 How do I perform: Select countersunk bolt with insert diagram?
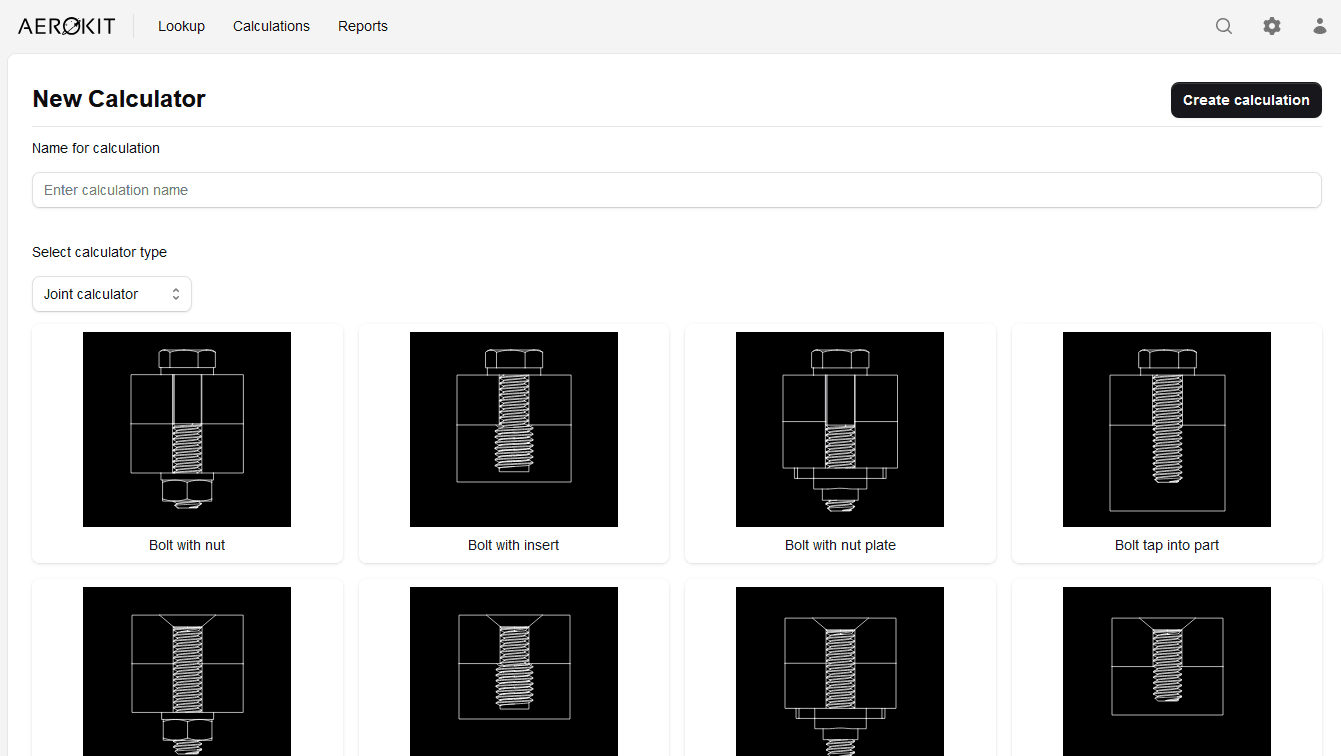point(514,671)
